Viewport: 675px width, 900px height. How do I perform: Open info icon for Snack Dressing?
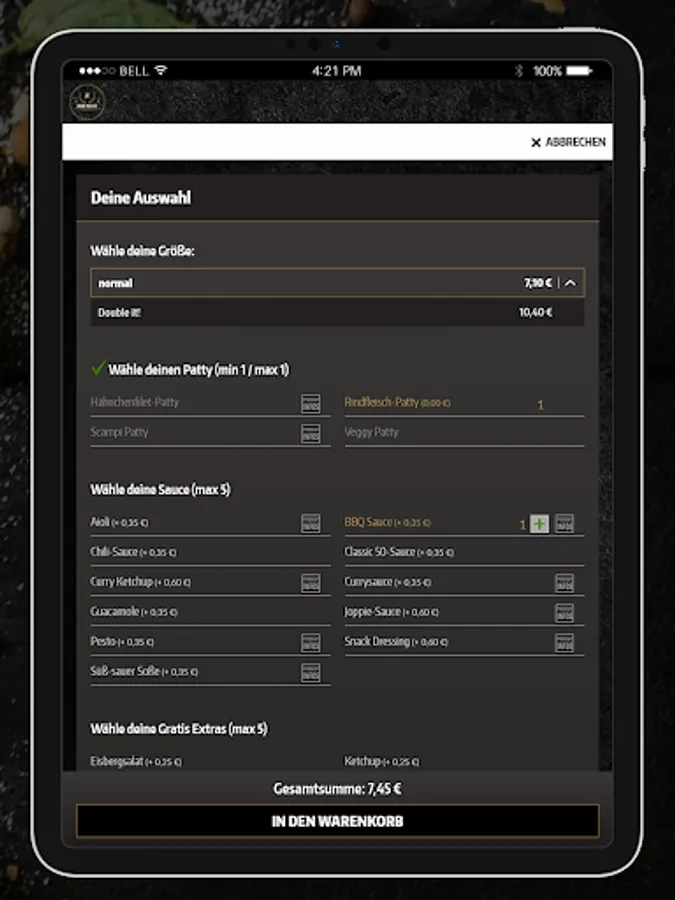pos(564,643)
